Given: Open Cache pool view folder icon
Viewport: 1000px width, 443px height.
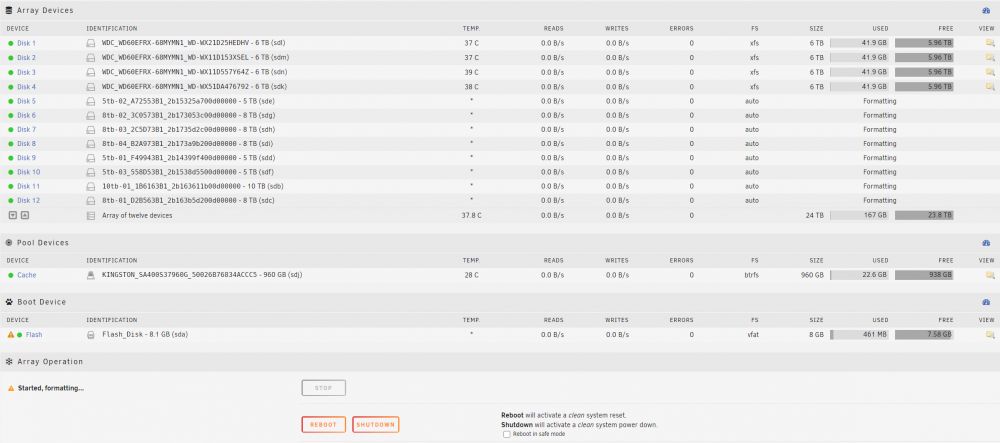Looking at the screenshot, I should pos(990,275).
